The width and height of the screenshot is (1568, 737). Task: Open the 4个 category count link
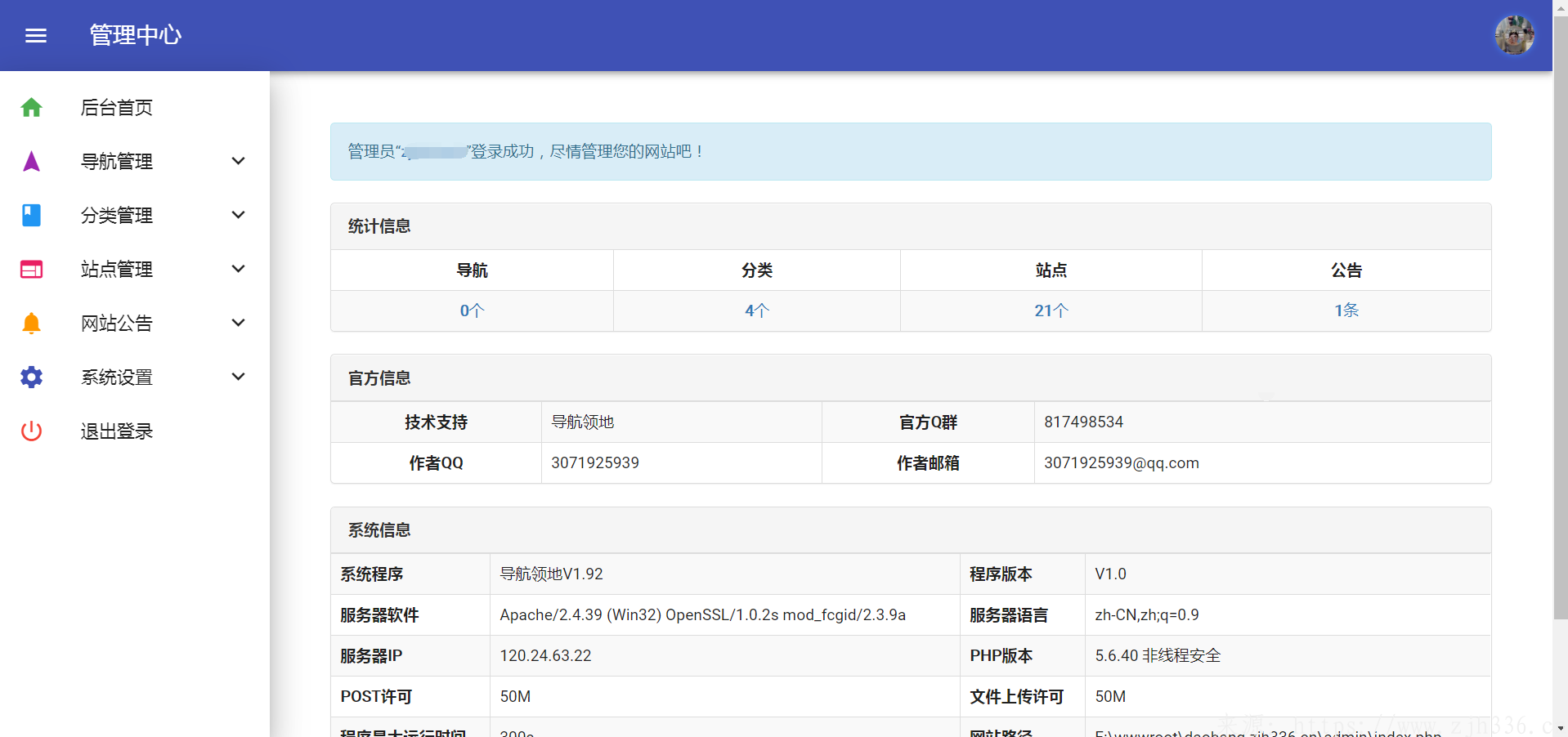[x=757, y=310]
